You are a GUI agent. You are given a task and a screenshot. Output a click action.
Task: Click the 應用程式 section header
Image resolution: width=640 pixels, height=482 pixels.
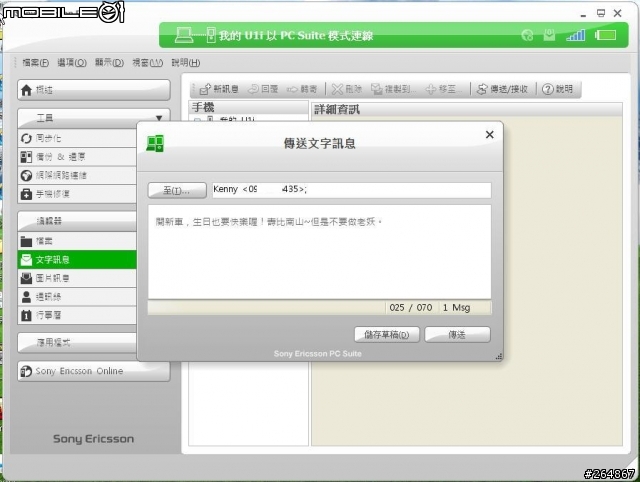point(77,342)
